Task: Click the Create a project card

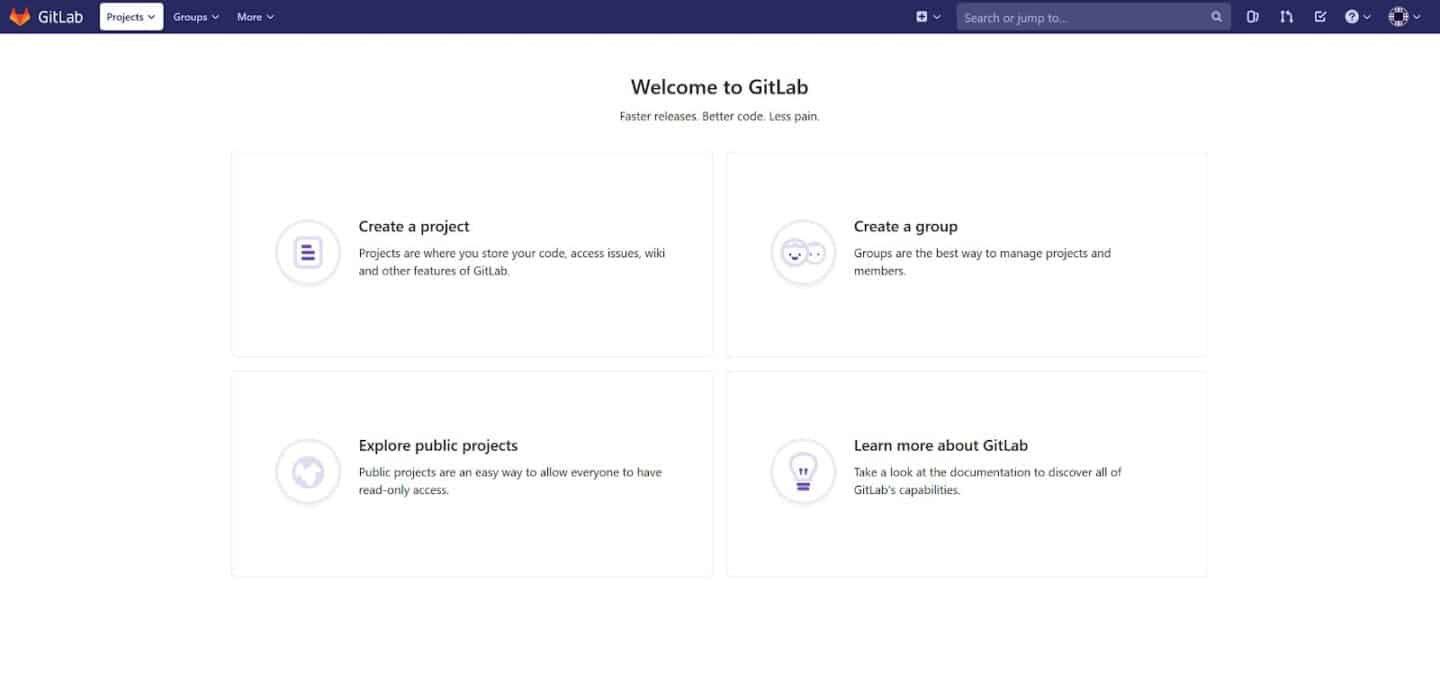Action: pyautogui.click(x=470, y=253)
